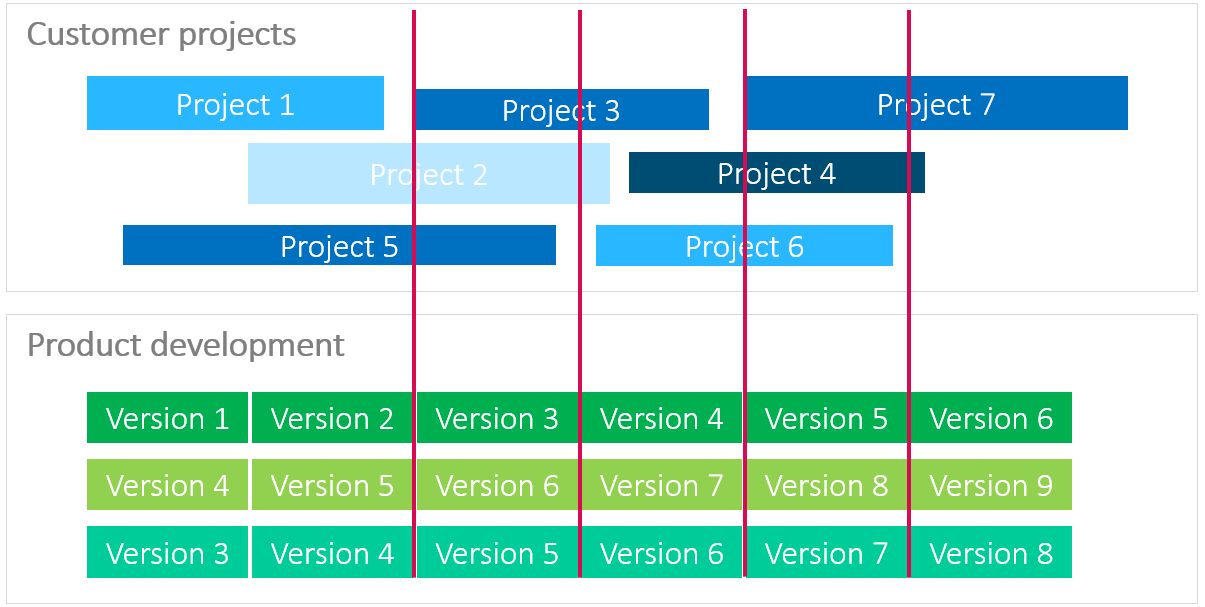Select the Version 9 block
This screenshot has height=607, width=1205.
(991, 485)
